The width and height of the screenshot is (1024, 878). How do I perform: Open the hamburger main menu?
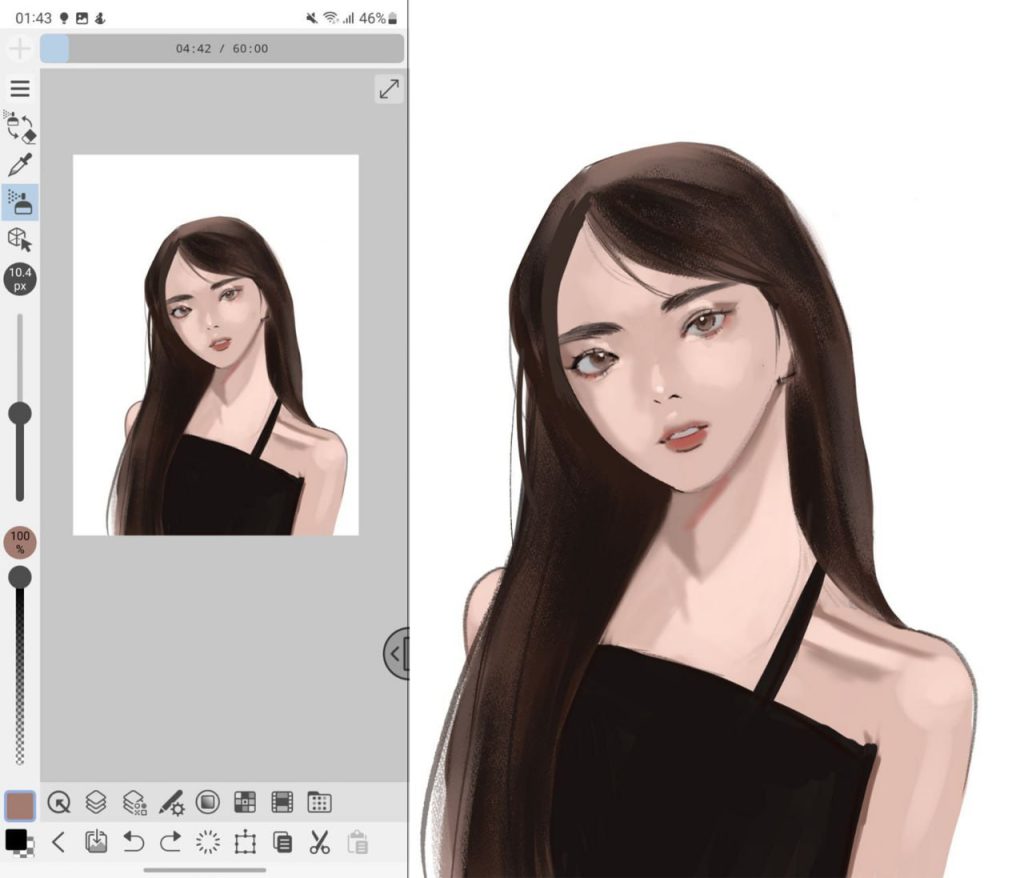coord(20,88)
